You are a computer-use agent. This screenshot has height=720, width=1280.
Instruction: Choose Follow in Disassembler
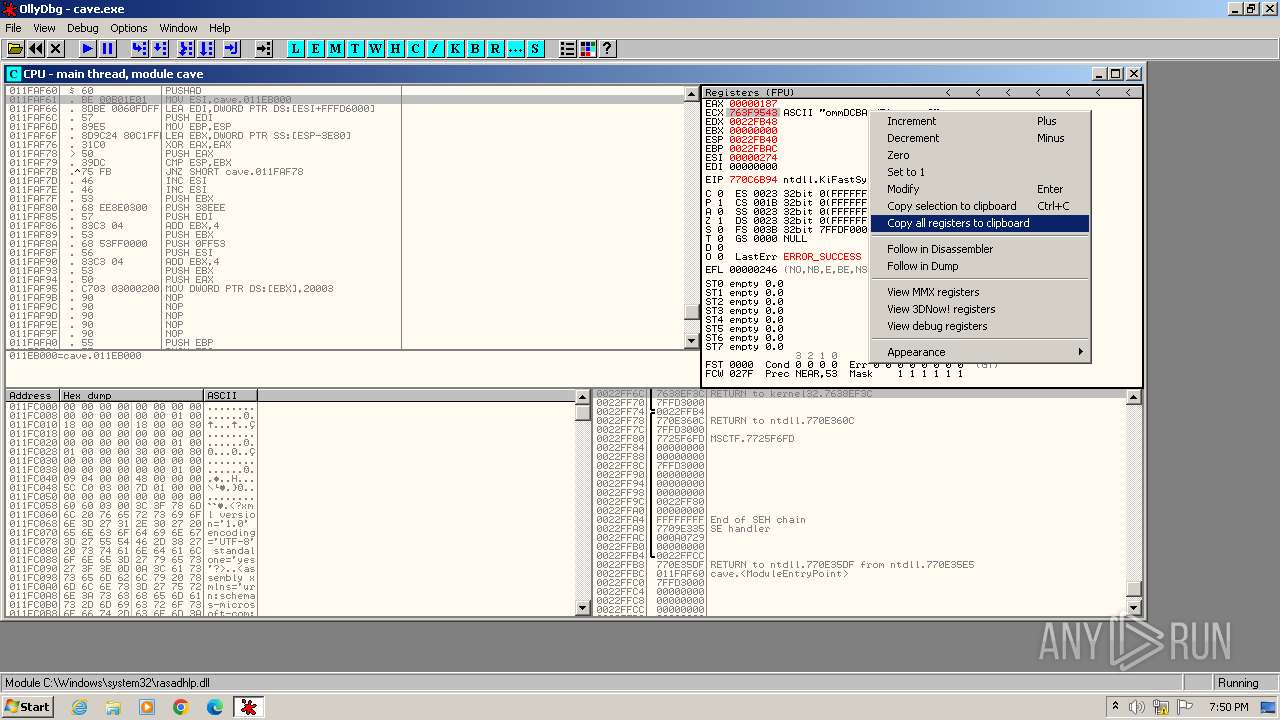pos(980,249)
